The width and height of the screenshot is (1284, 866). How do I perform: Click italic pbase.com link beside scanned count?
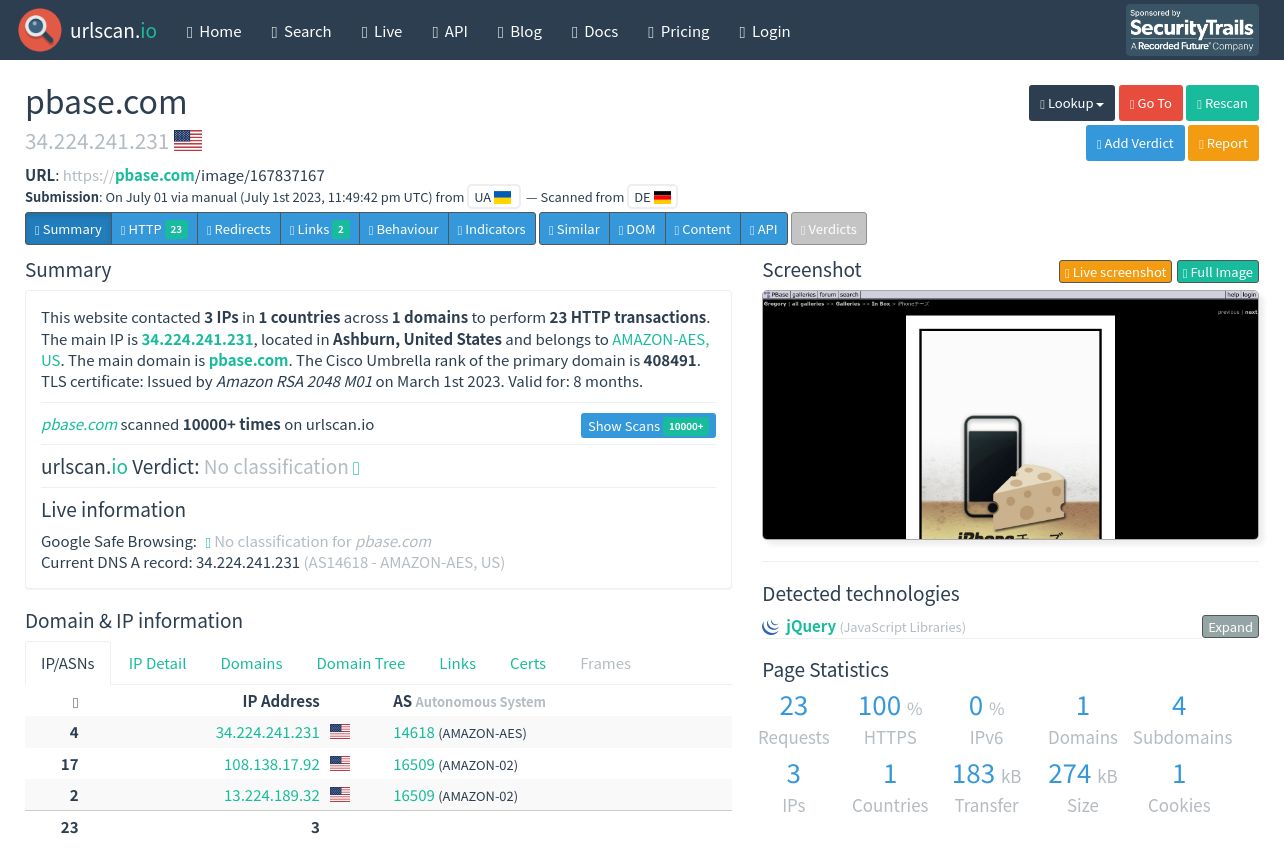click(x=79, y=424)
